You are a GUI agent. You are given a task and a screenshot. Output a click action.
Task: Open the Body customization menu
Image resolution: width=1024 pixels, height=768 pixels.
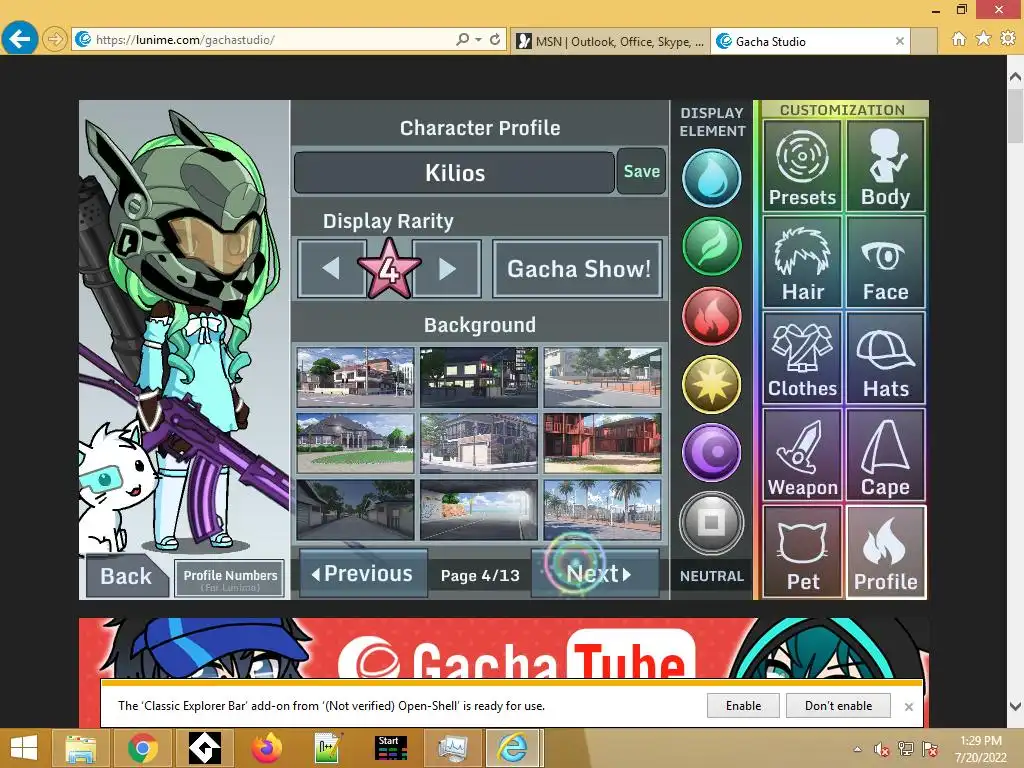coord(886,165)
